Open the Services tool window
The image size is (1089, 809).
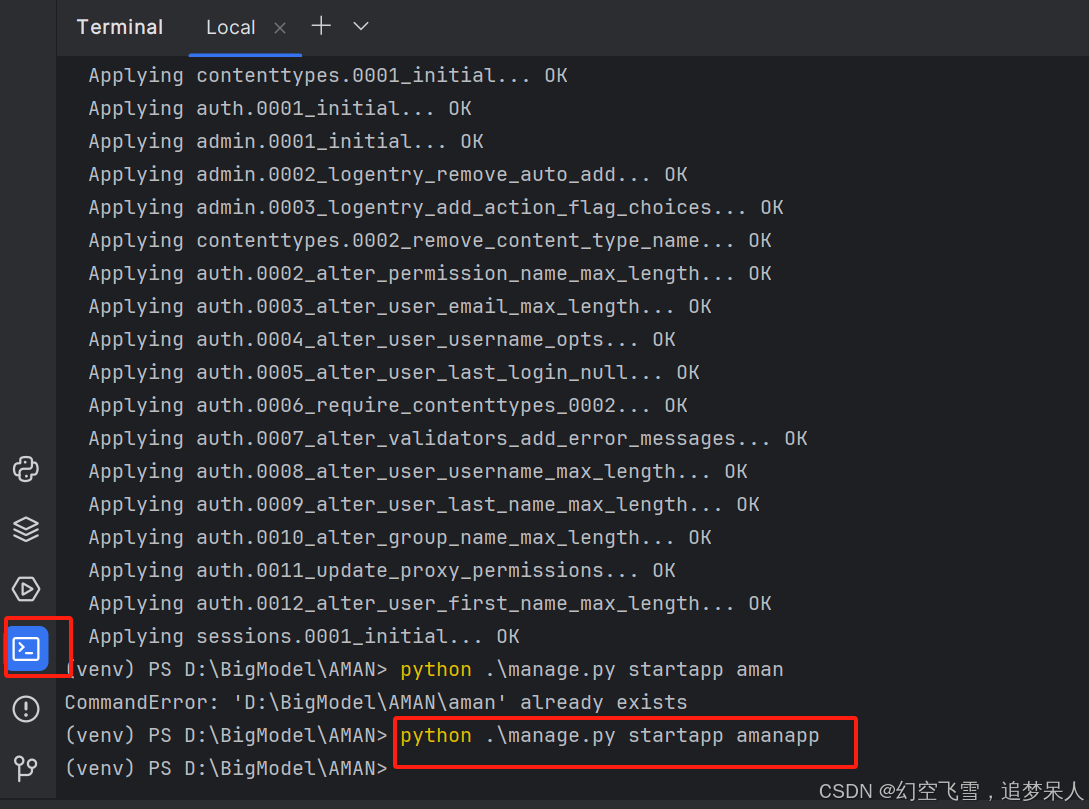[26, 588]
